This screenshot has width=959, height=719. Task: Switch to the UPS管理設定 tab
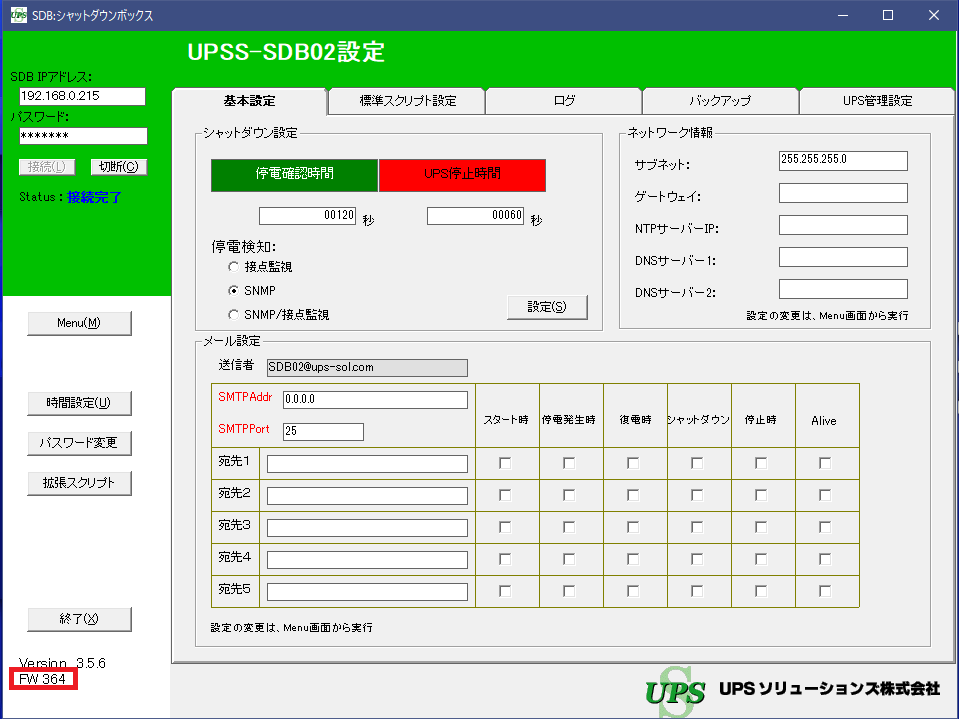877,101
